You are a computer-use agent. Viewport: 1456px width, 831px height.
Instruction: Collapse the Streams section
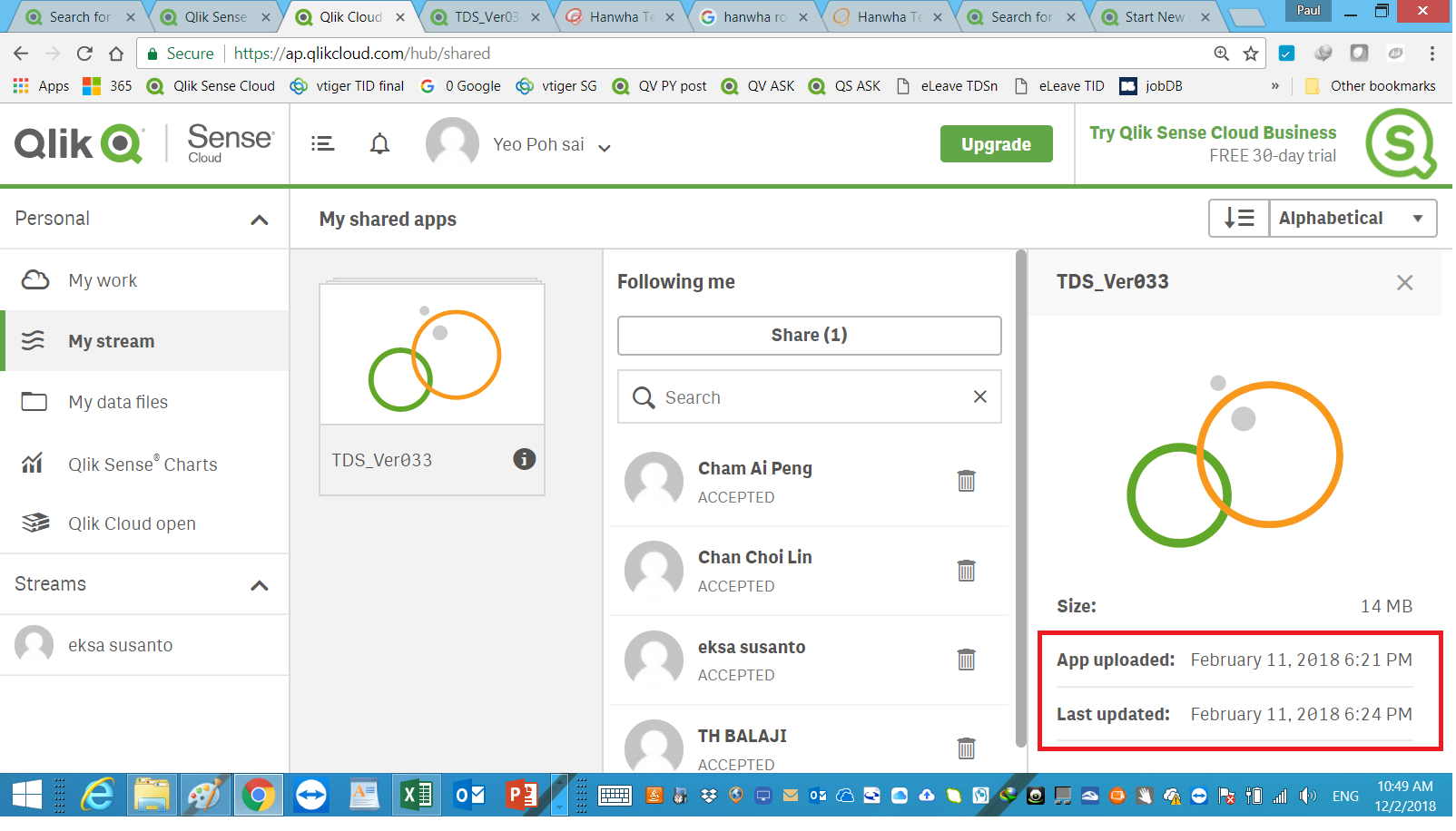(260, 585)
